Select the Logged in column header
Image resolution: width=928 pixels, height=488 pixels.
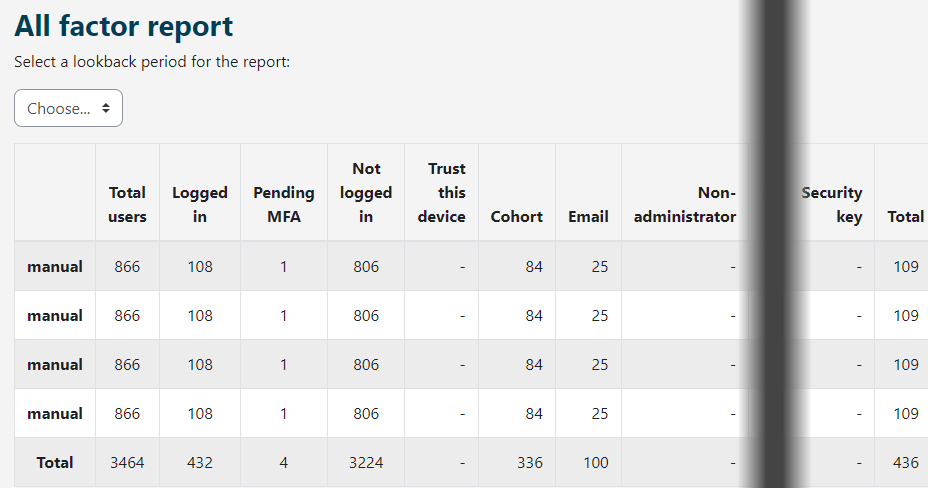tap(200, 204)
